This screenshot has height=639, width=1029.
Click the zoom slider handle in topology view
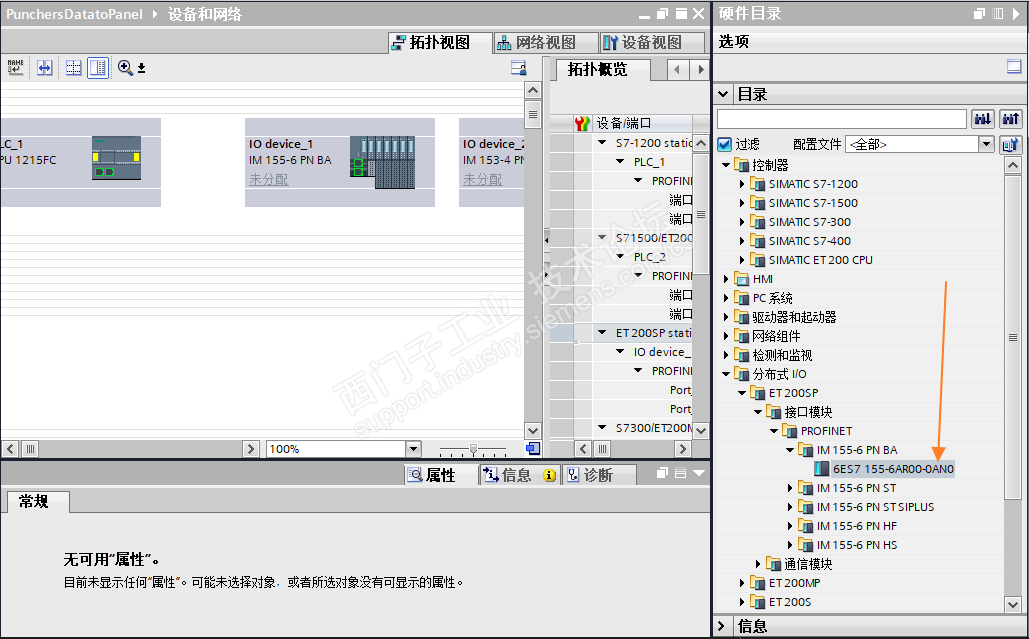click(473, 449)
